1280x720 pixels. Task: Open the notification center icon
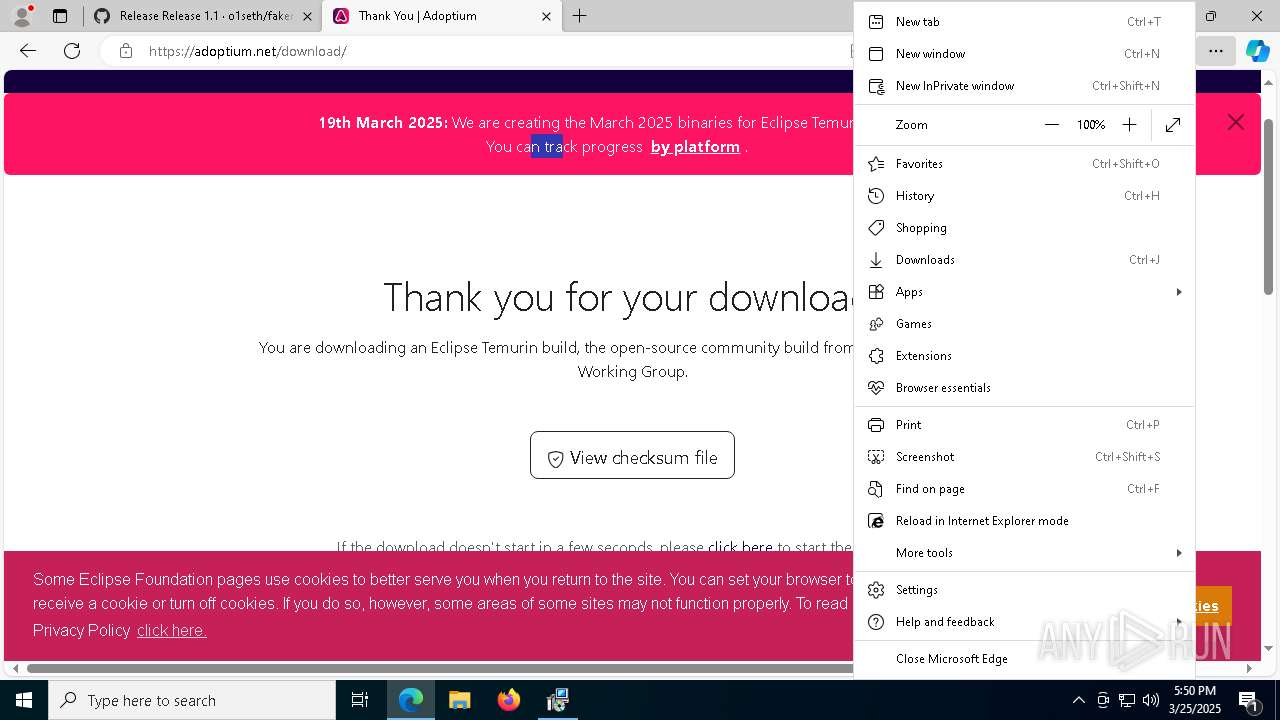click(1248, 700)
